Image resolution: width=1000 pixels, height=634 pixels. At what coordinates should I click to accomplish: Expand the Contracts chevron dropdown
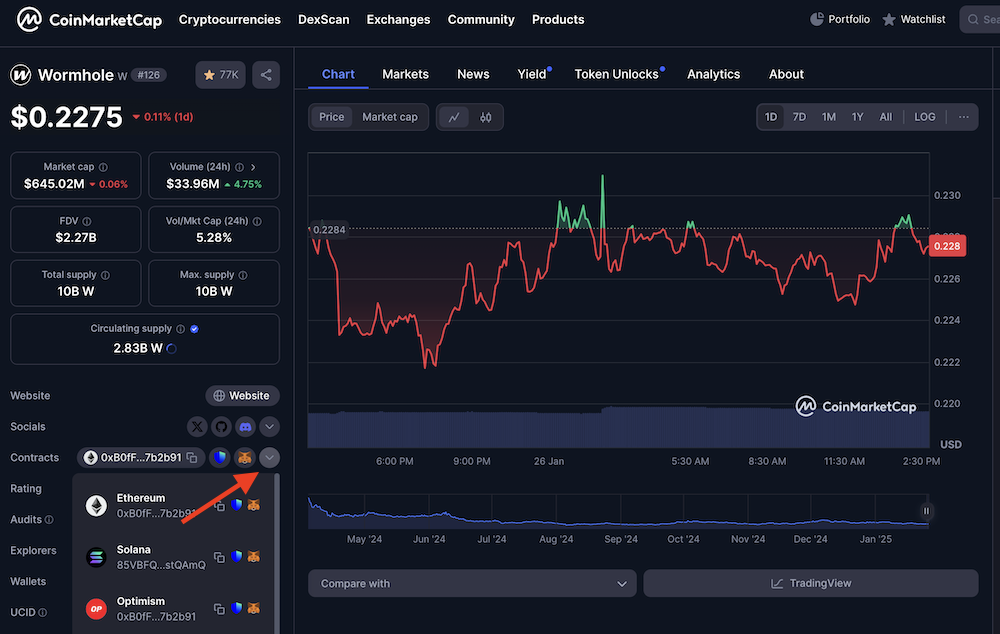[x=268, y=457]
